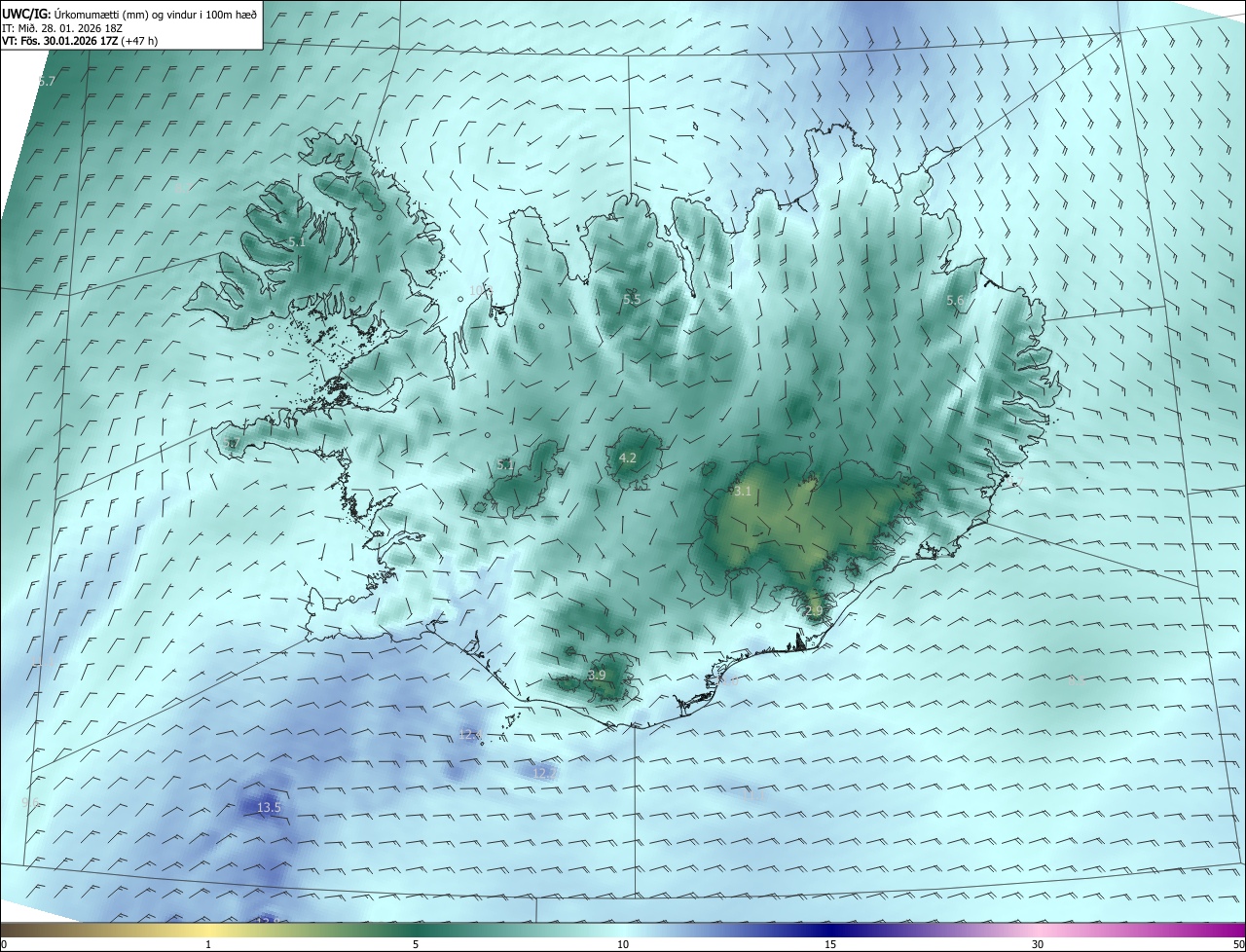Click the colour scale tick label "1"
Viewport: 1246px width, 952px height.
208,944
